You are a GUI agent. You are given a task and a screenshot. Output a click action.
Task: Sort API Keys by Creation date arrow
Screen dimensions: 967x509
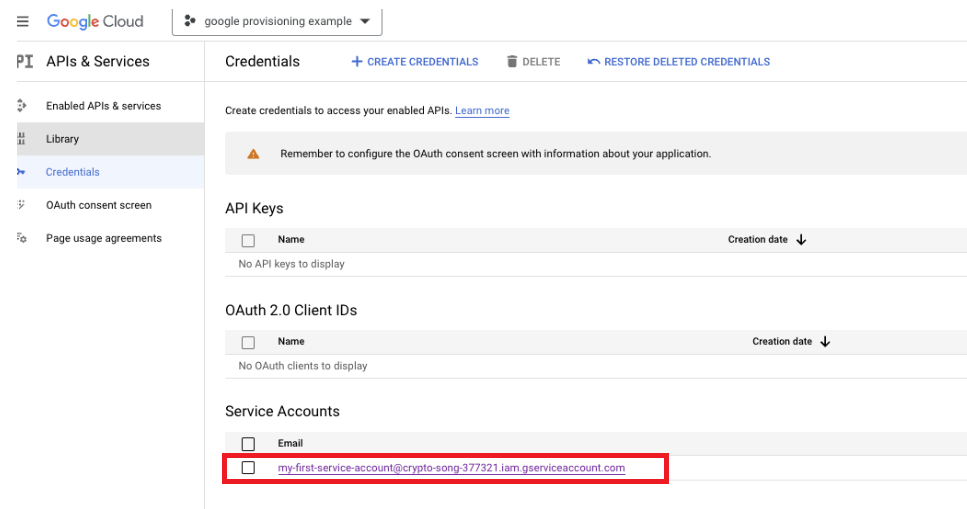(x=801, y=239)
